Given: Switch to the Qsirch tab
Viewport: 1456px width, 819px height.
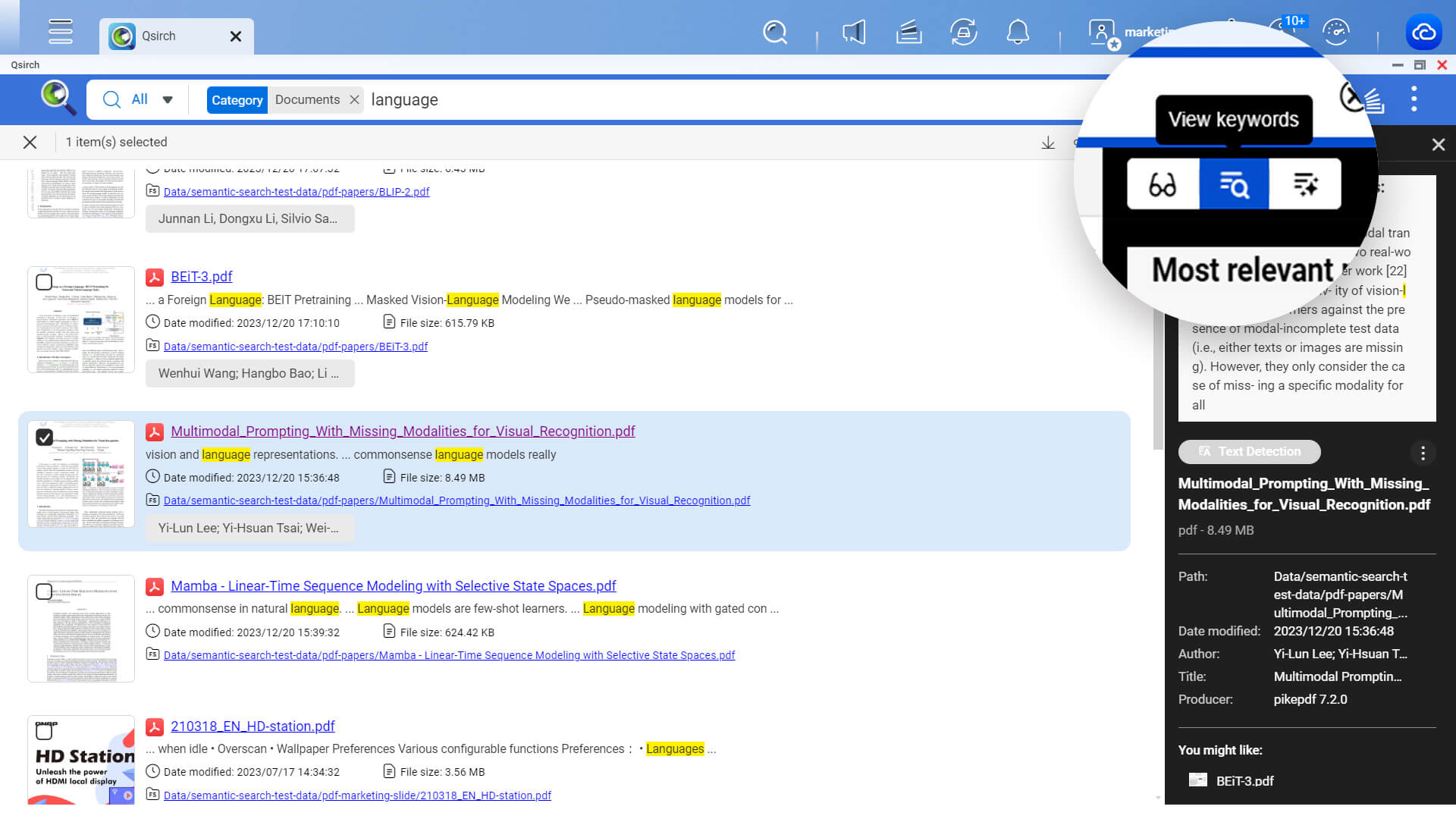Looking at the screenshot, I should click(x=159, y=36).
